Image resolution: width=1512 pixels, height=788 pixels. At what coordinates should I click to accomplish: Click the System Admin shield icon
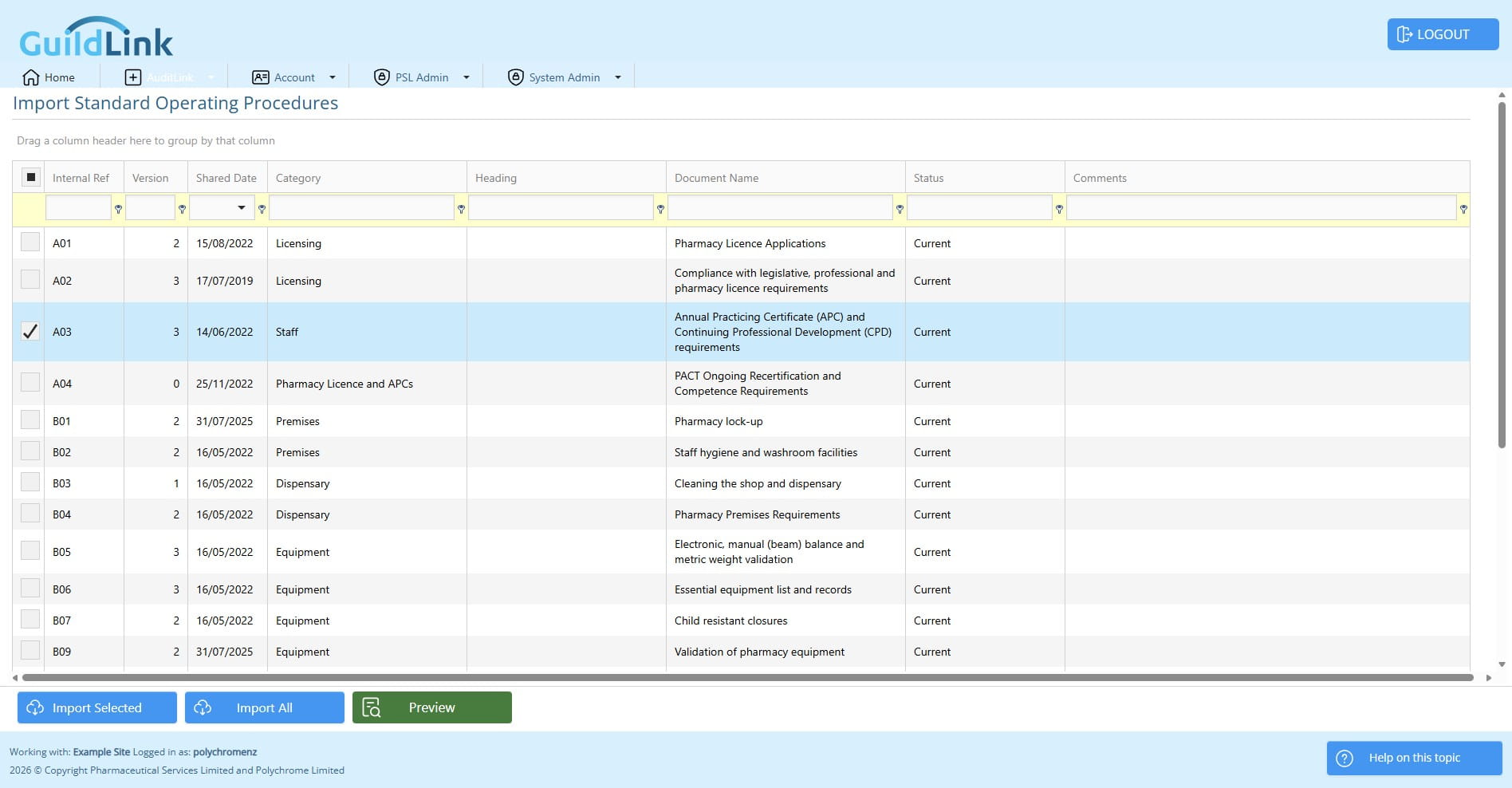coord(516,77)
